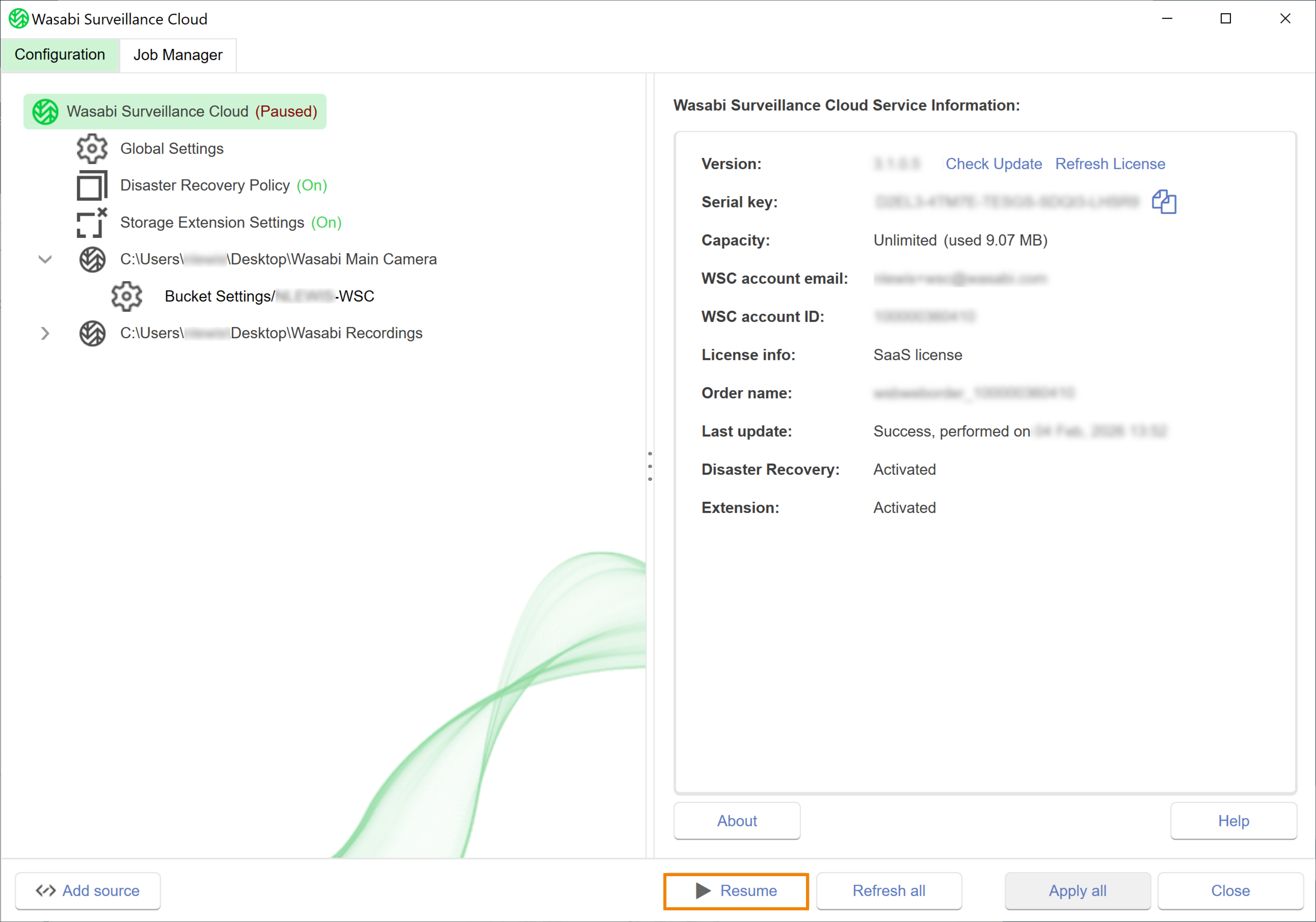1316x922 pixels.
Task: Click the 'Serial key:' label
Action: (739, 202)
